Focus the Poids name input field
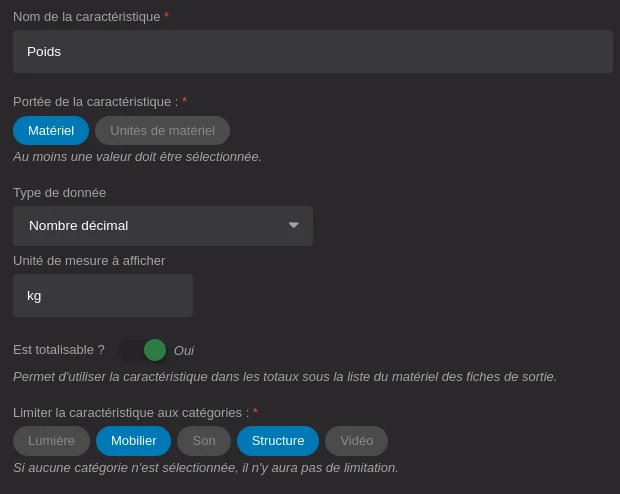 [312, 51]
